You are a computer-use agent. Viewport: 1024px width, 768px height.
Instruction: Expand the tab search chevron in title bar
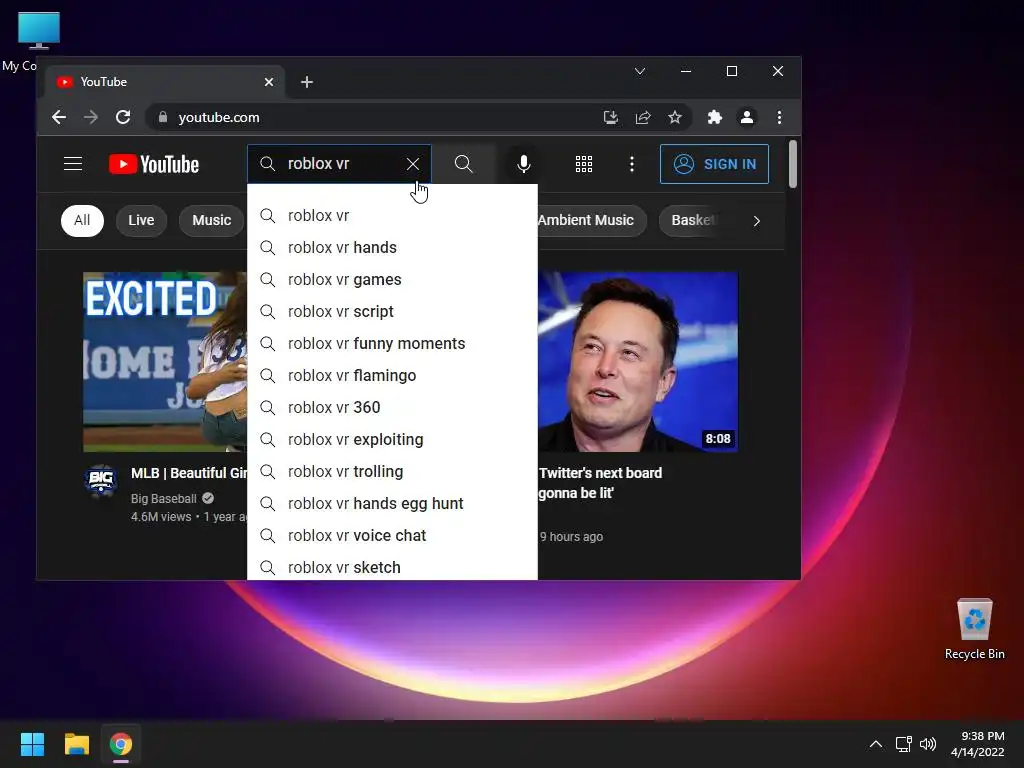coord(640,71)
